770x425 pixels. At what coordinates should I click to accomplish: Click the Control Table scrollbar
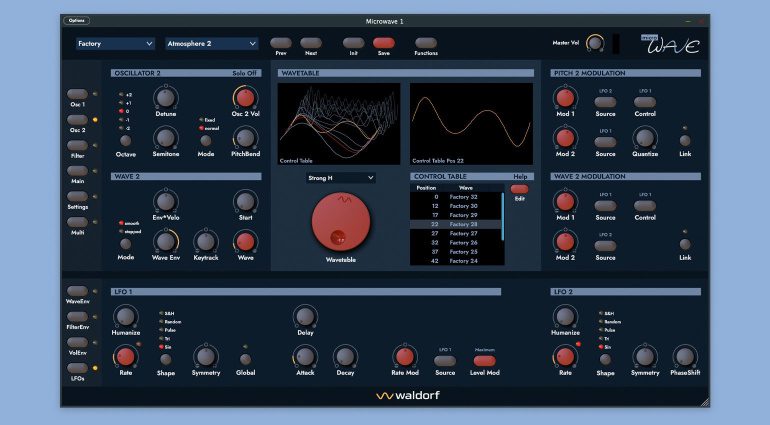pos(502,216)
